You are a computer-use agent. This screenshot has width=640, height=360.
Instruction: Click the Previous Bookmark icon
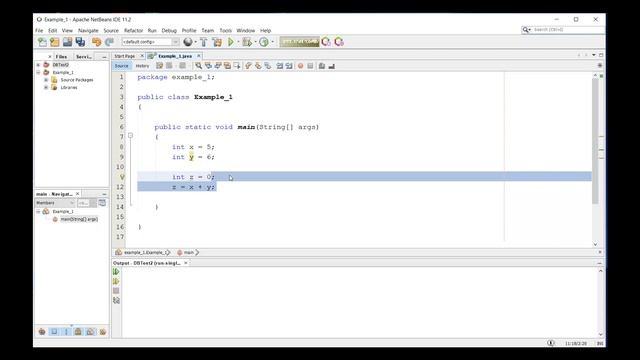tap(249, 66)
